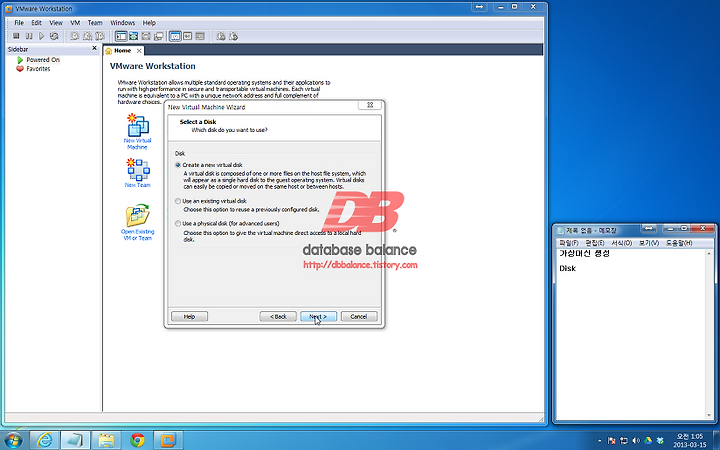720x450 pixels.
Task: Click the Power Off stop icon in toolbar
Action: tap(16, 36)
